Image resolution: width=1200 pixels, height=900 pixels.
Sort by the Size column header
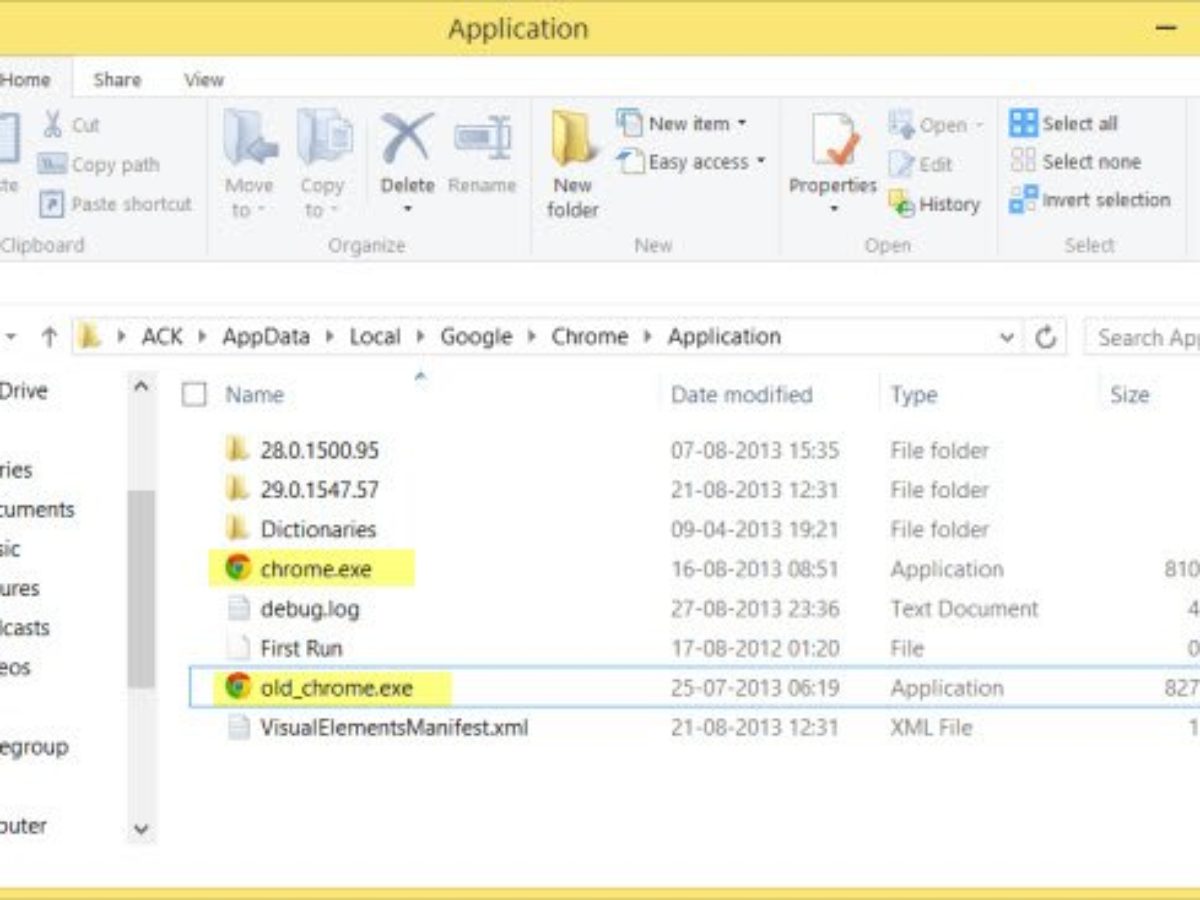(1129, 395)
